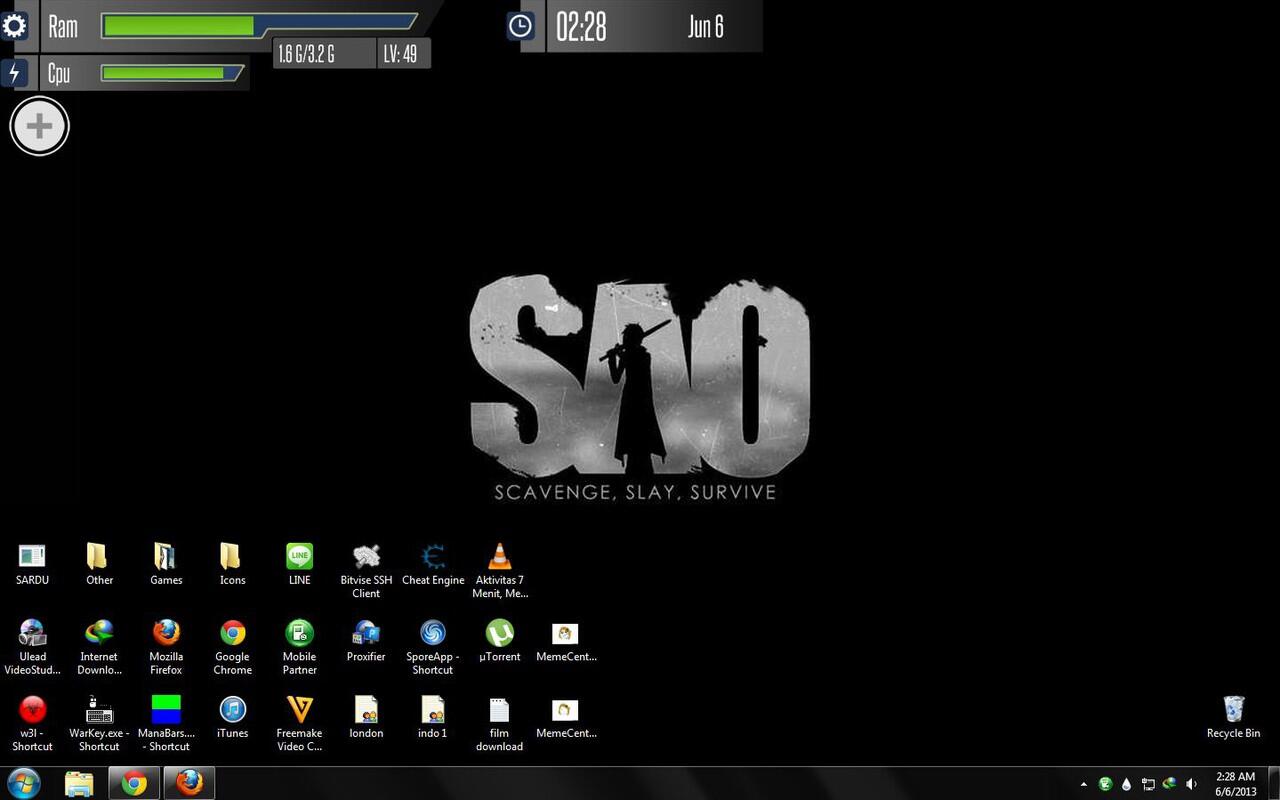
Task: Select the w3l - Shortcut icon
Action: pyautogui.click(x=32, y=724)
